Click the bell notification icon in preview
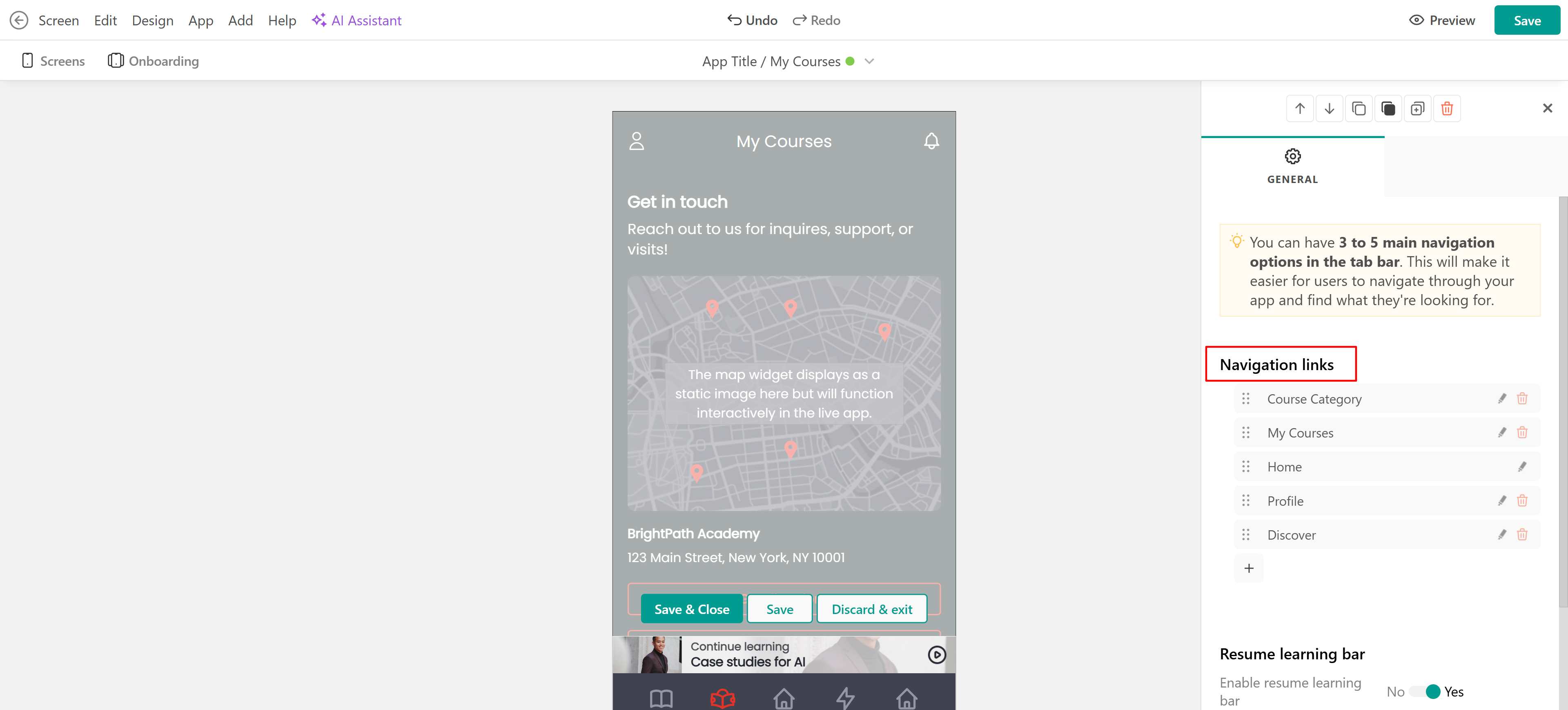The width and height of the screenshot is (1568, 710). [931, 141]
